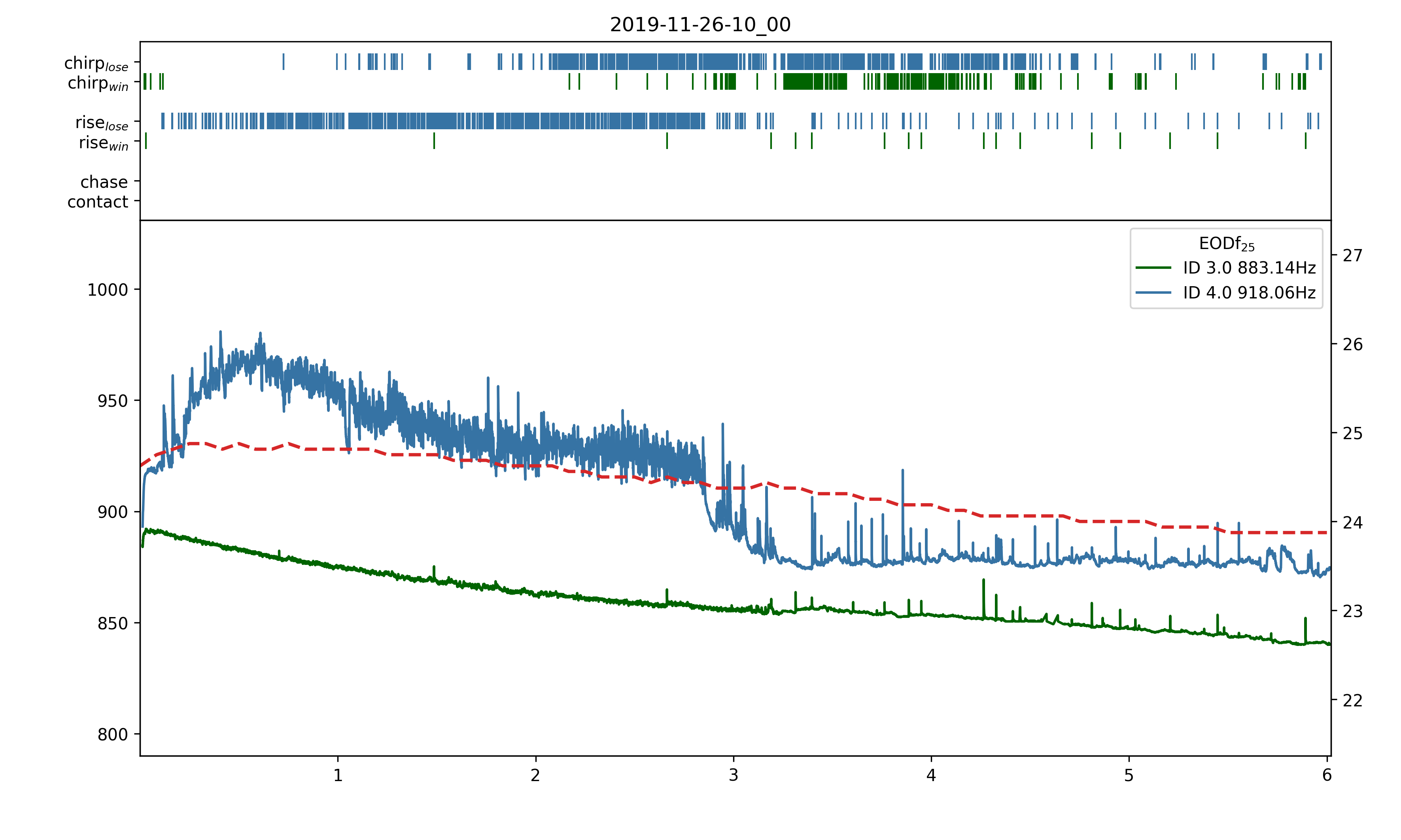The image size is (1401, 840).
Task: Click the 800 tick on left axis
Action: pyautogui.click(x=113, y=735)
